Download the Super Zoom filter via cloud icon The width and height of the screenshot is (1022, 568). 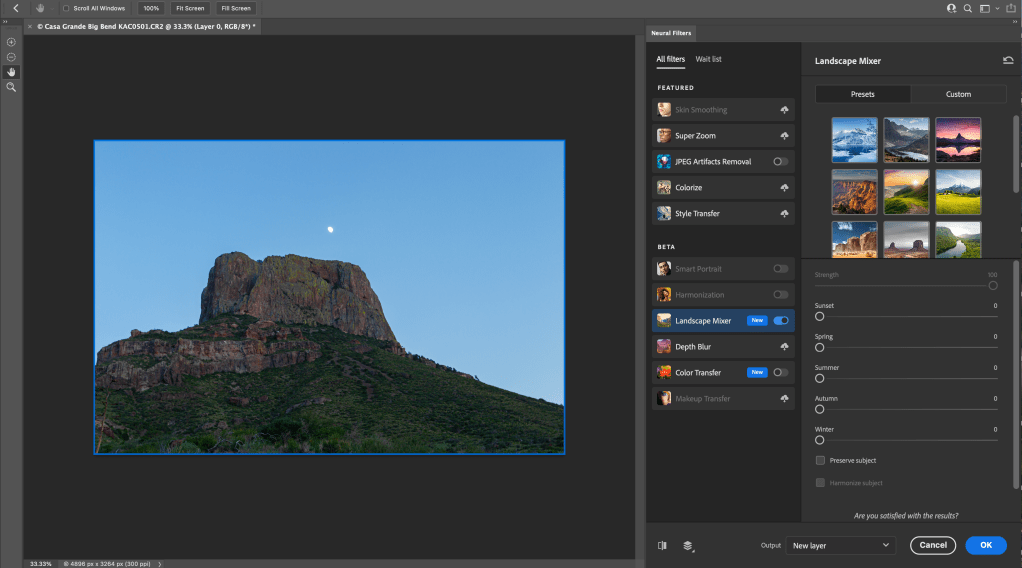click(x=784, y=136)
